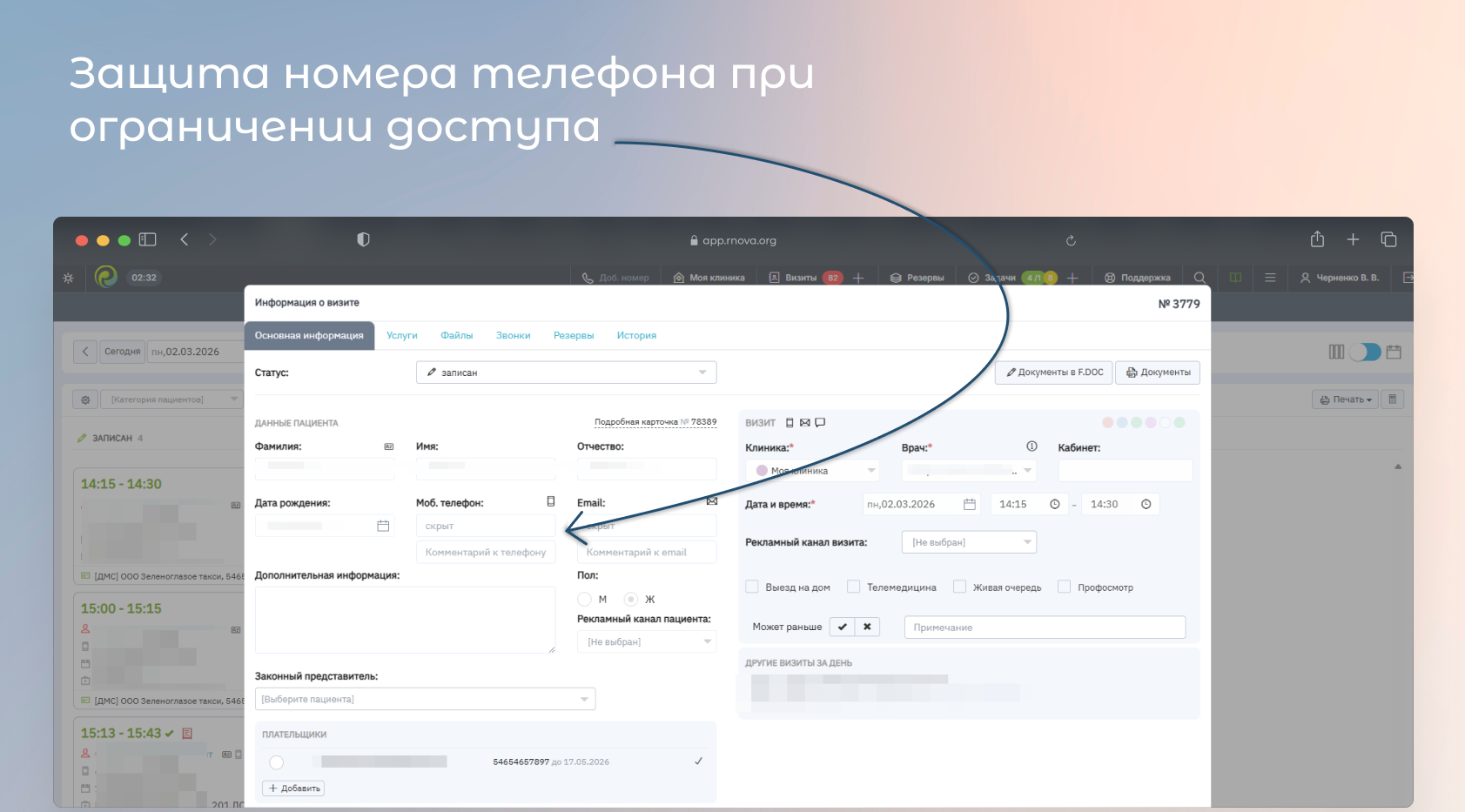This screenshot has width=1465, height=812.
Task: Click the search magnifier in top toolbar
Action: pos(1200,278)
